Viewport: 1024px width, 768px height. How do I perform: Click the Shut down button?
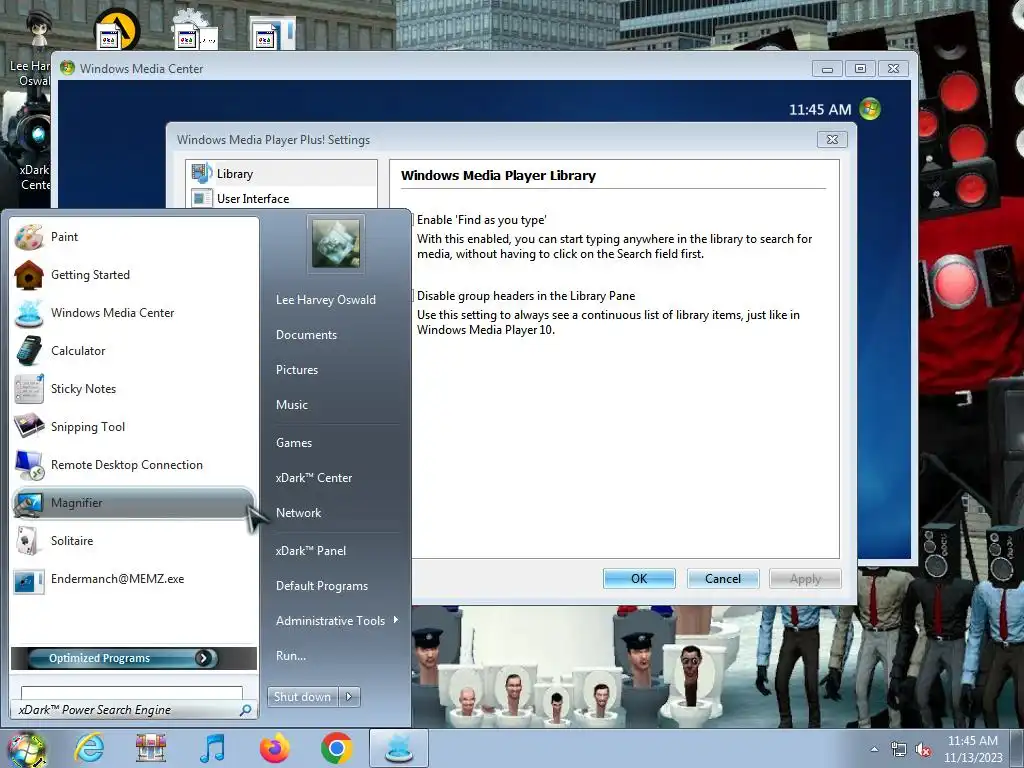[302, 697]
